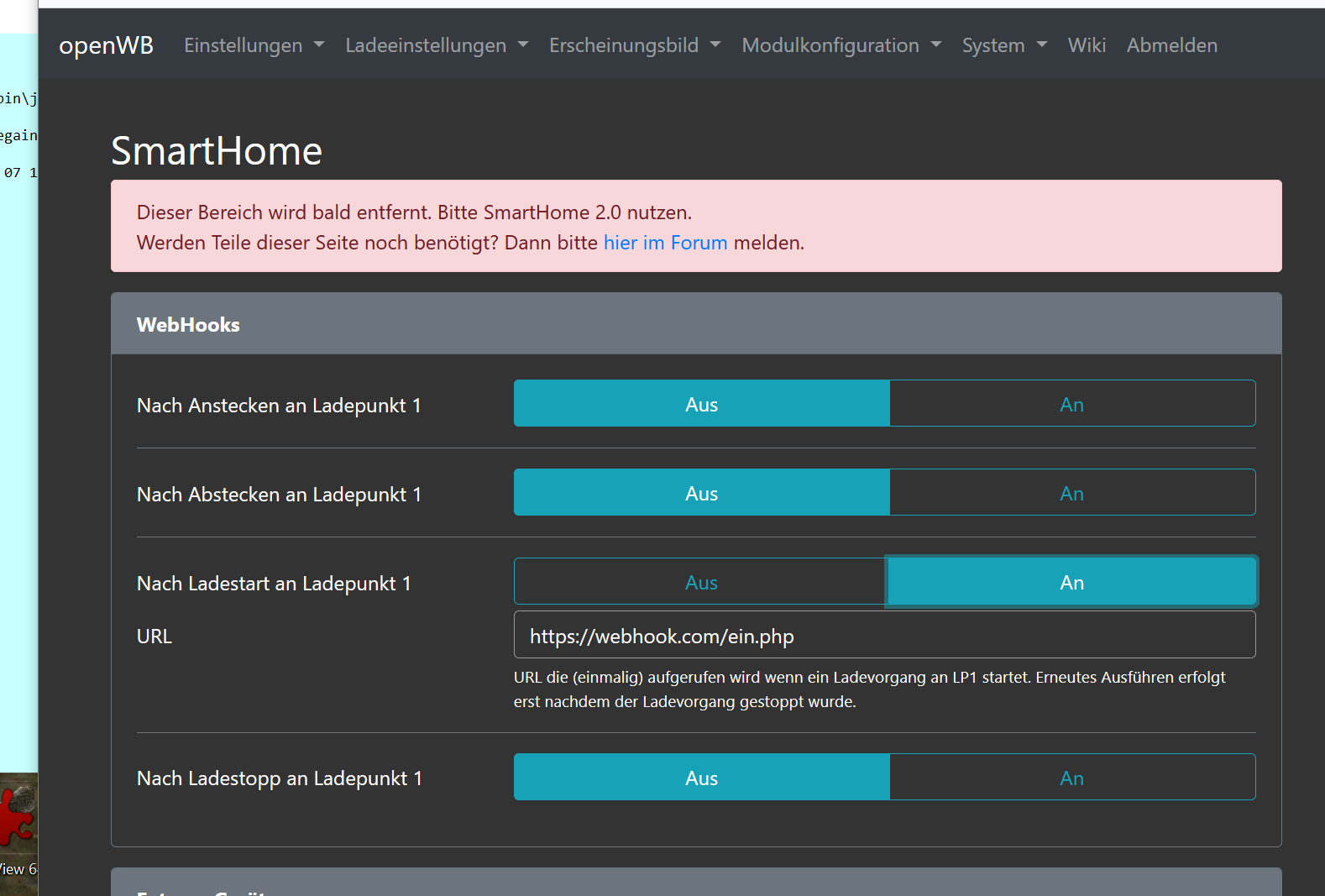Image resolution: width=1325 pixels, height=896 pixels.
Task: Click the WebHooks card header
Action: [696, 324]
